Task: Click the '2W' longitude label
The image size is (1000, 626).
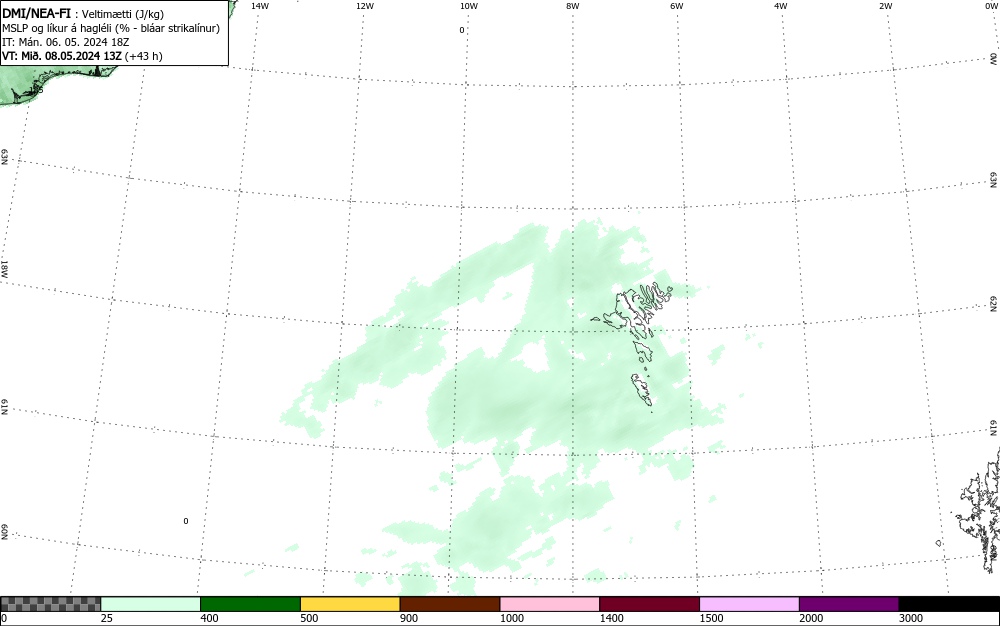Action: (885, 6)
